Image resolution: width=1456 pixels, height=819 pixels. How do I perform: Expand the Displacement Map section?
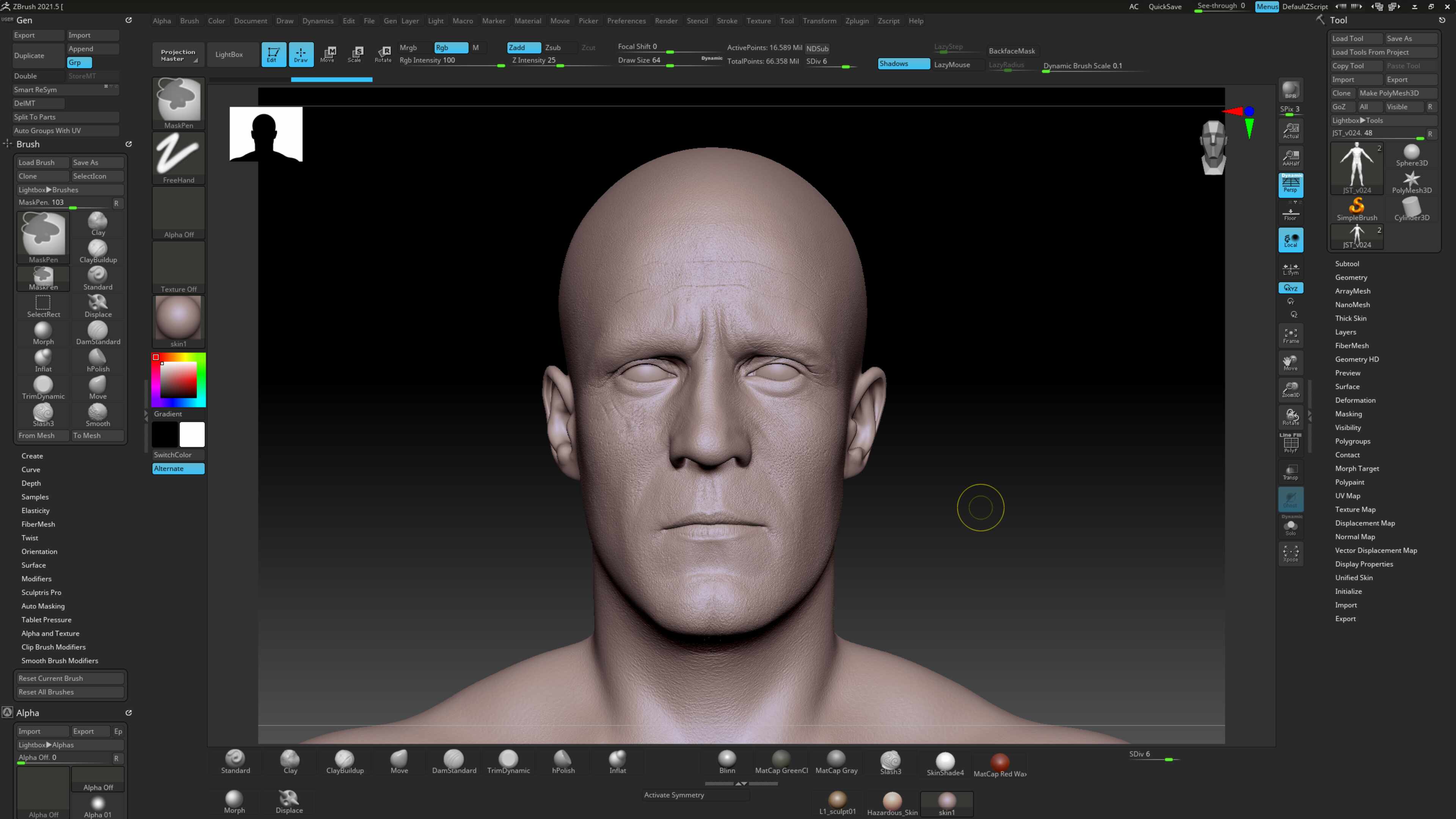[1365, 523]
